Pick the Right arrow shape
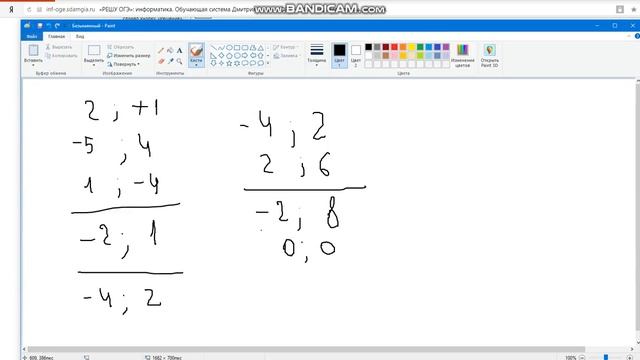Viewport: 640px width, 360px height. pyautogui.click(x=244, y=56)
